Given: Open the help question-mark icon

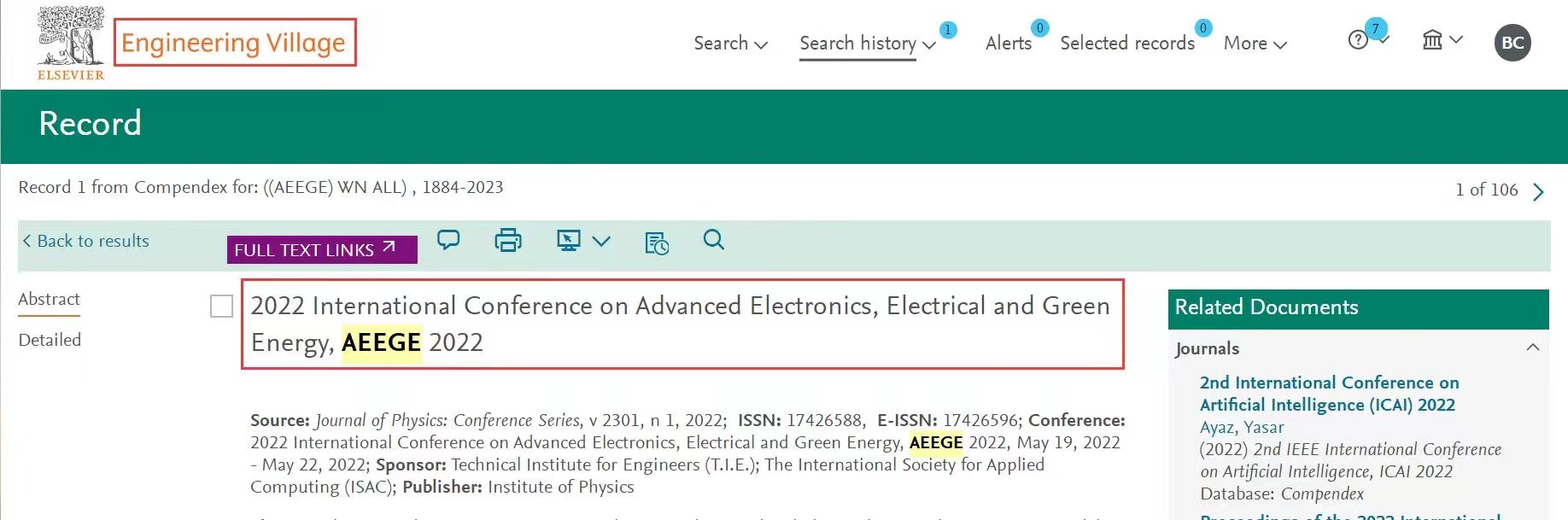Looking at the screenshot, I should [x=1359, y=40].
